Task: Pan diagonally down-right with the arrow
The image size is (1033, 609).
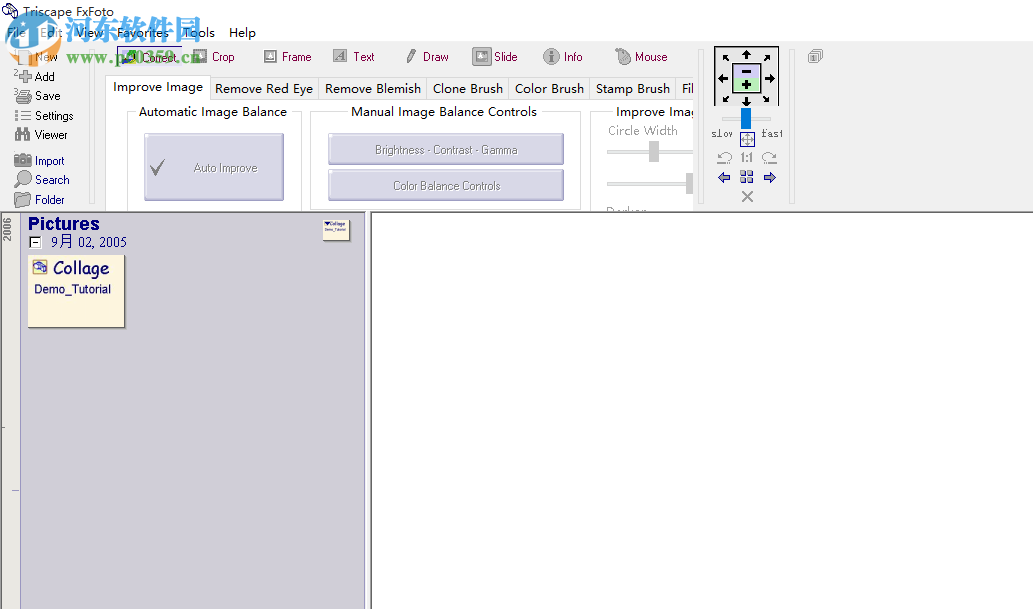Action: pyautogui.click(x=768, y=99)
